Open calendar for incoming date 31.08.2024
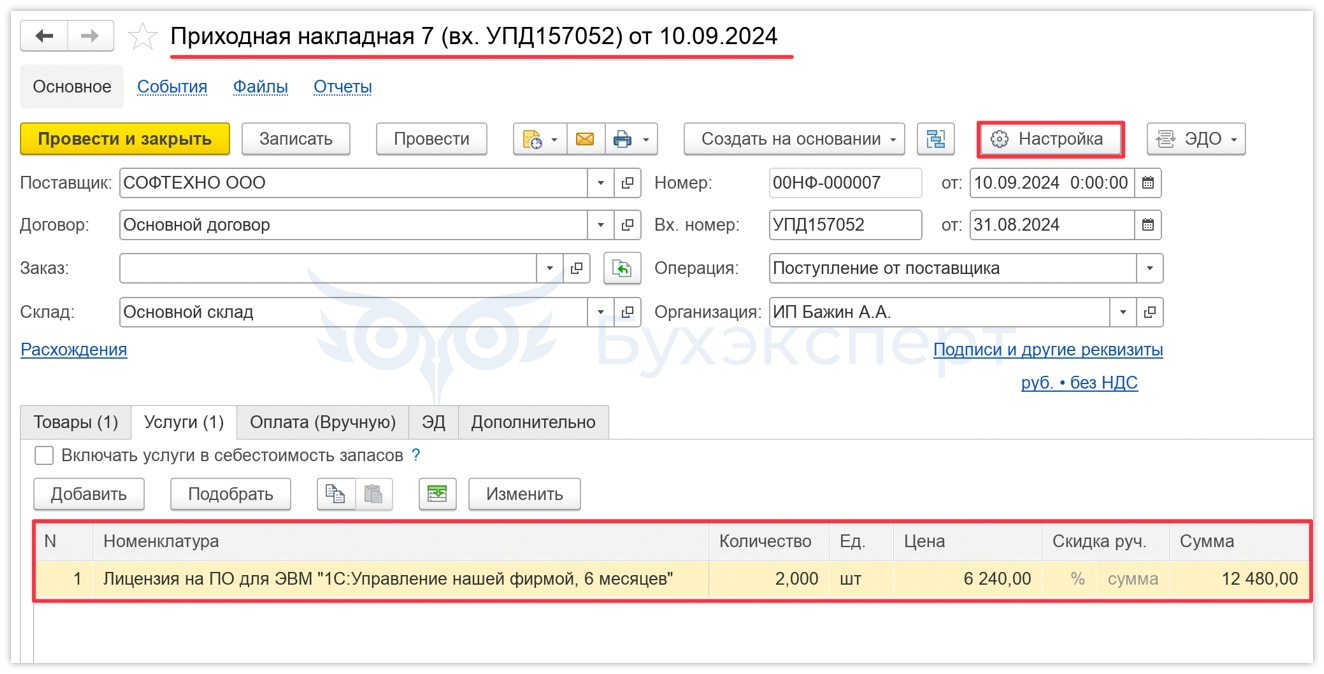1324x674 pixels. pyautogui.click(x=1148, y=225)
